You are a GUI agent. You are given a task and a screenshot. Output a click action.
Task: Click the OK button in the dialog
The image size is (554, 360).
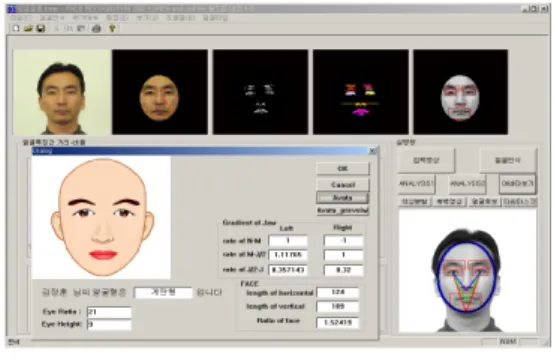[x=343, y=169]
